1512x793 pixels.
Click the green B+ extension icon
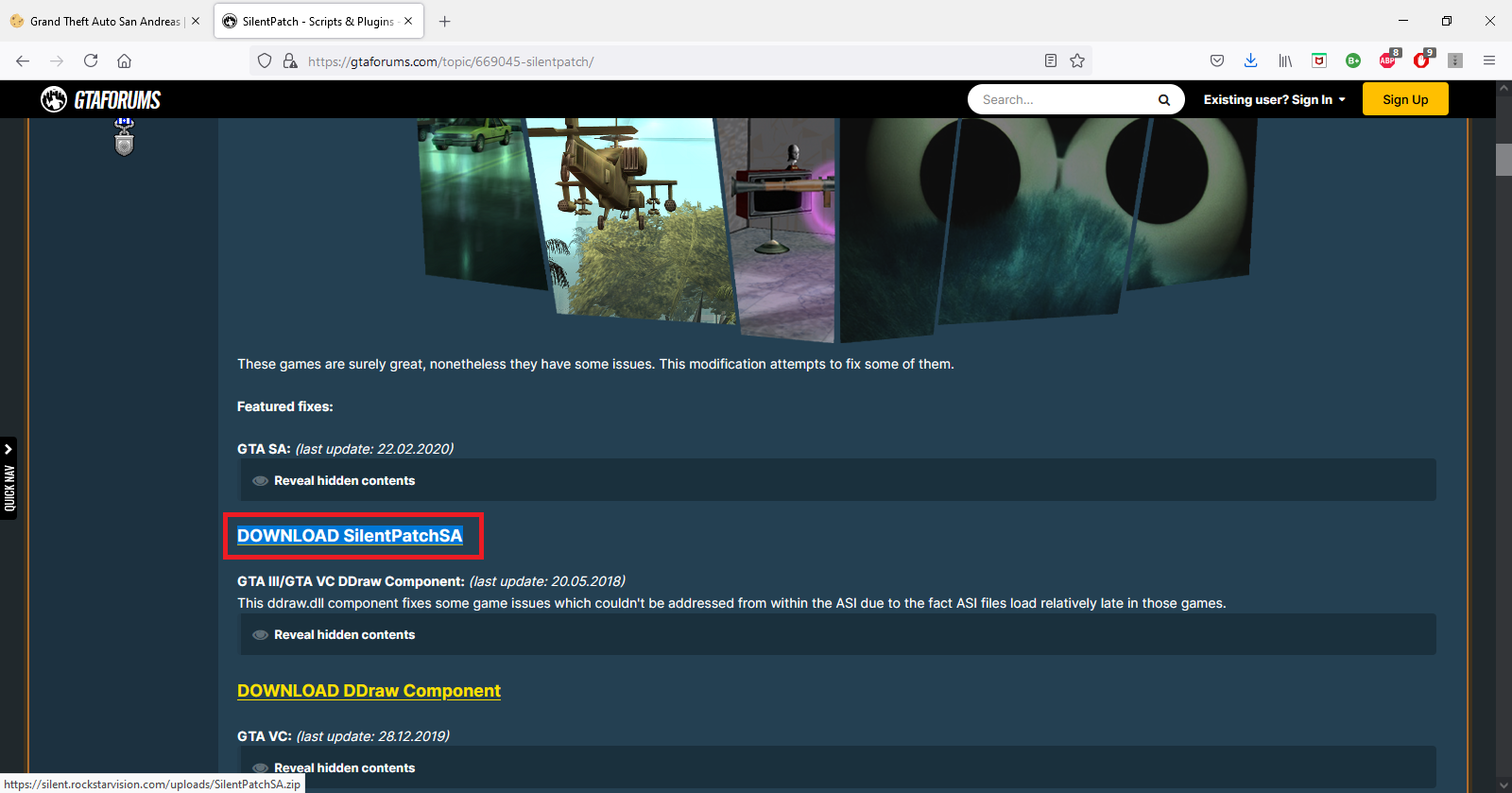(x=1353, y=60)
